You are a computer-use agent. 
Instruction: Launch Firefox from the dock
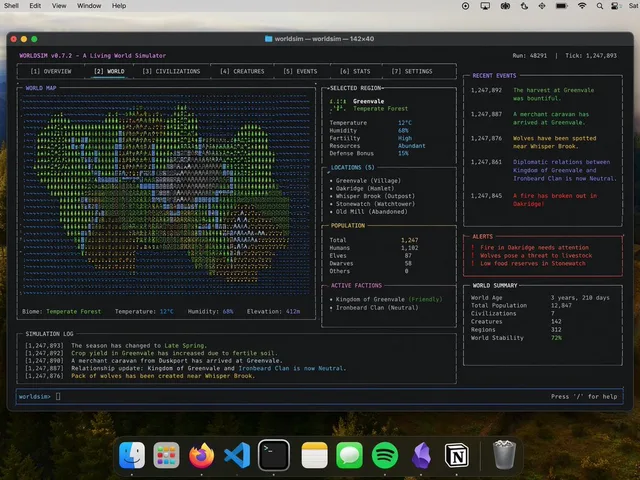click(202, 455)
